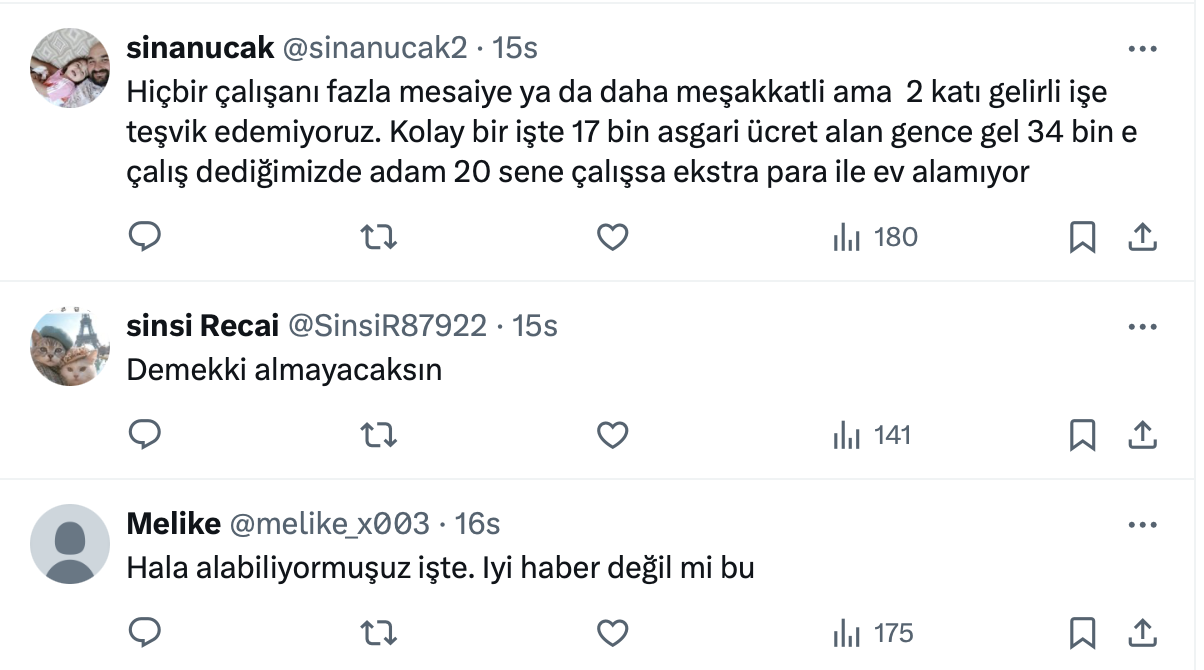Open sinsi Recai's cat profile picture

pyautogui.click(x=70, y=346)
